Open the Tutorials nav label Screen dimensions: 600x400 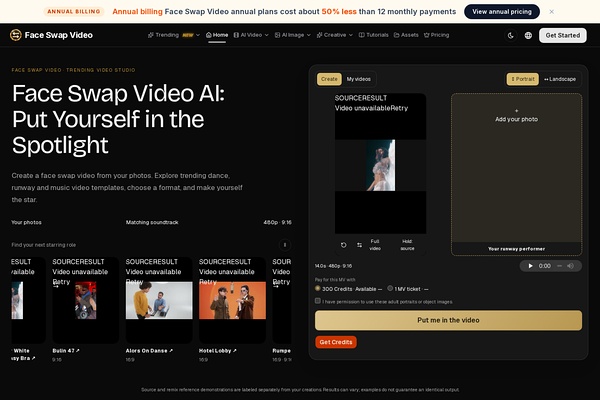tap(377, 35)
